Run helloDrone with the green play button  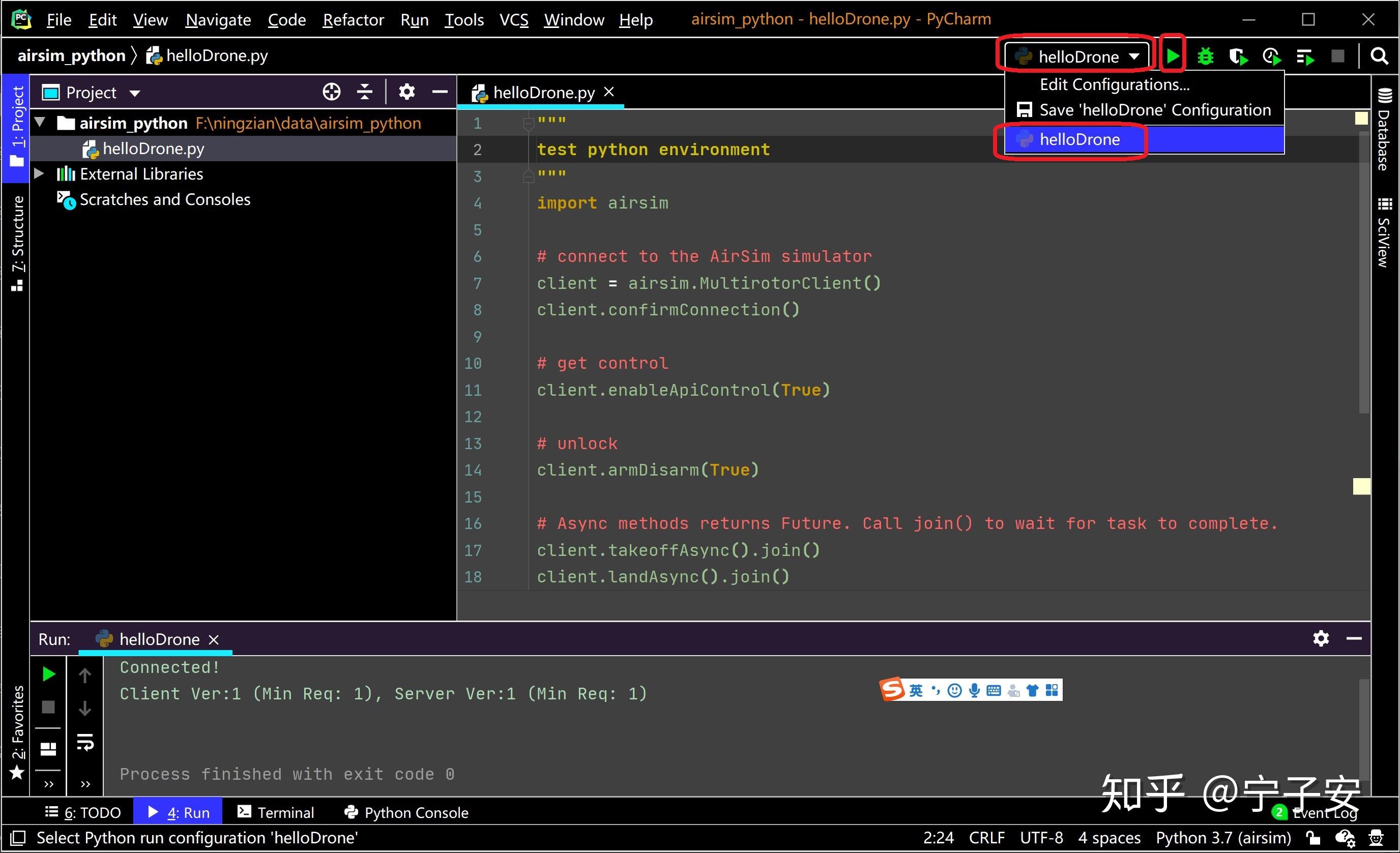click(x=1172, y=55)
